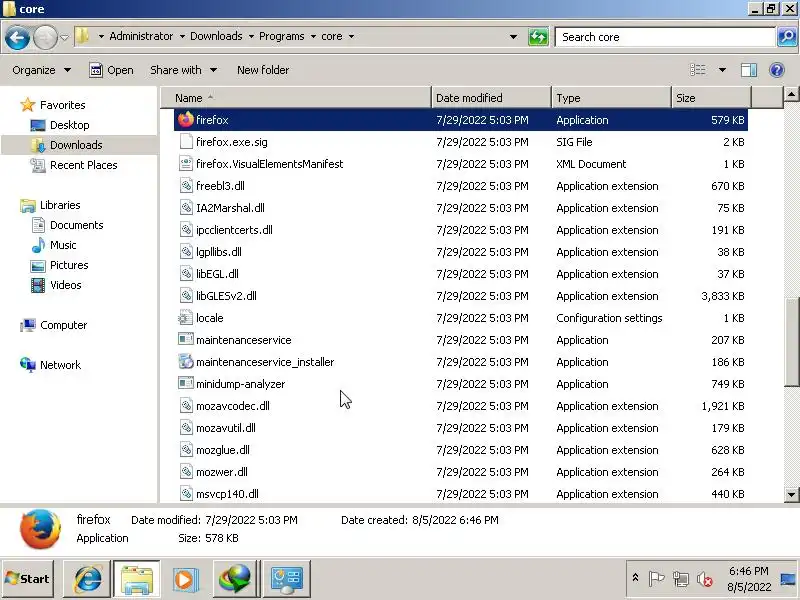This screenshot has width=800, height=600.
Task: Select Recent Places in navigation pane
Action: tap(84, 165)
